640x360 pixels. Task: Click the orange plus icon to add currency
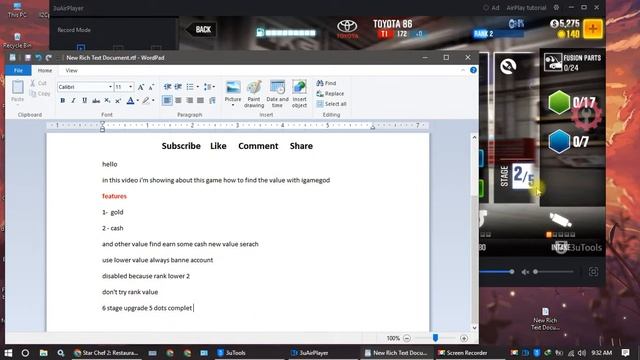click(x=593, y=29)
